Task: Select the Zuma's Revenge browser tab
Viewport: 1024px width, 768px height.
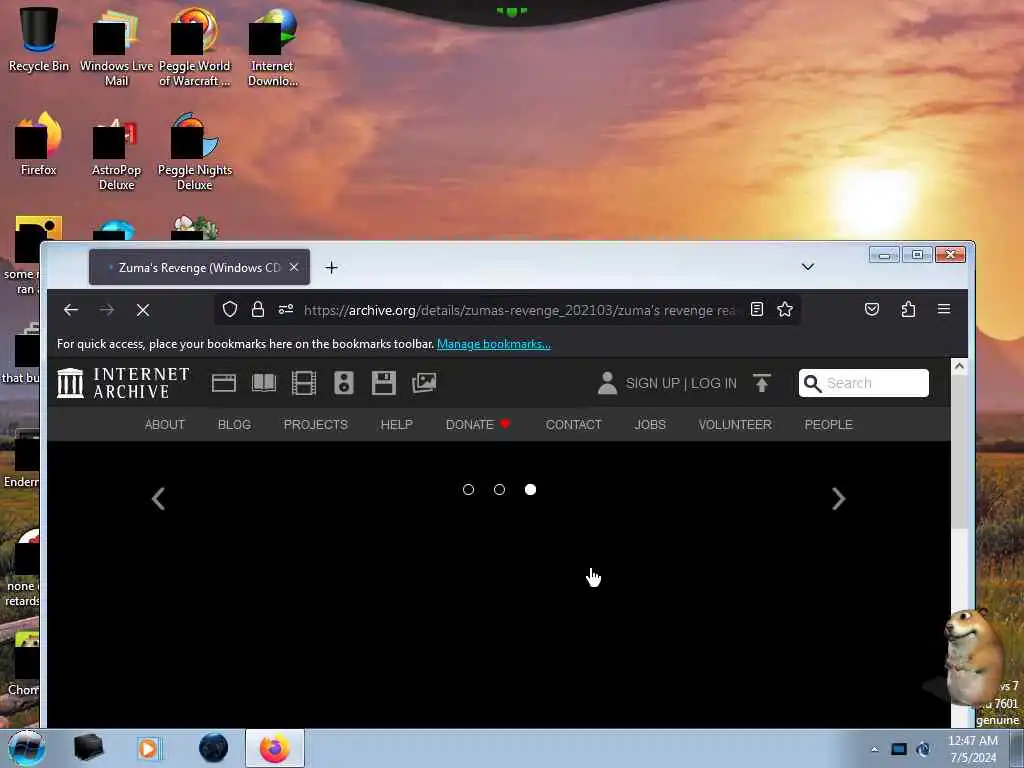Action: pos(199,267)
